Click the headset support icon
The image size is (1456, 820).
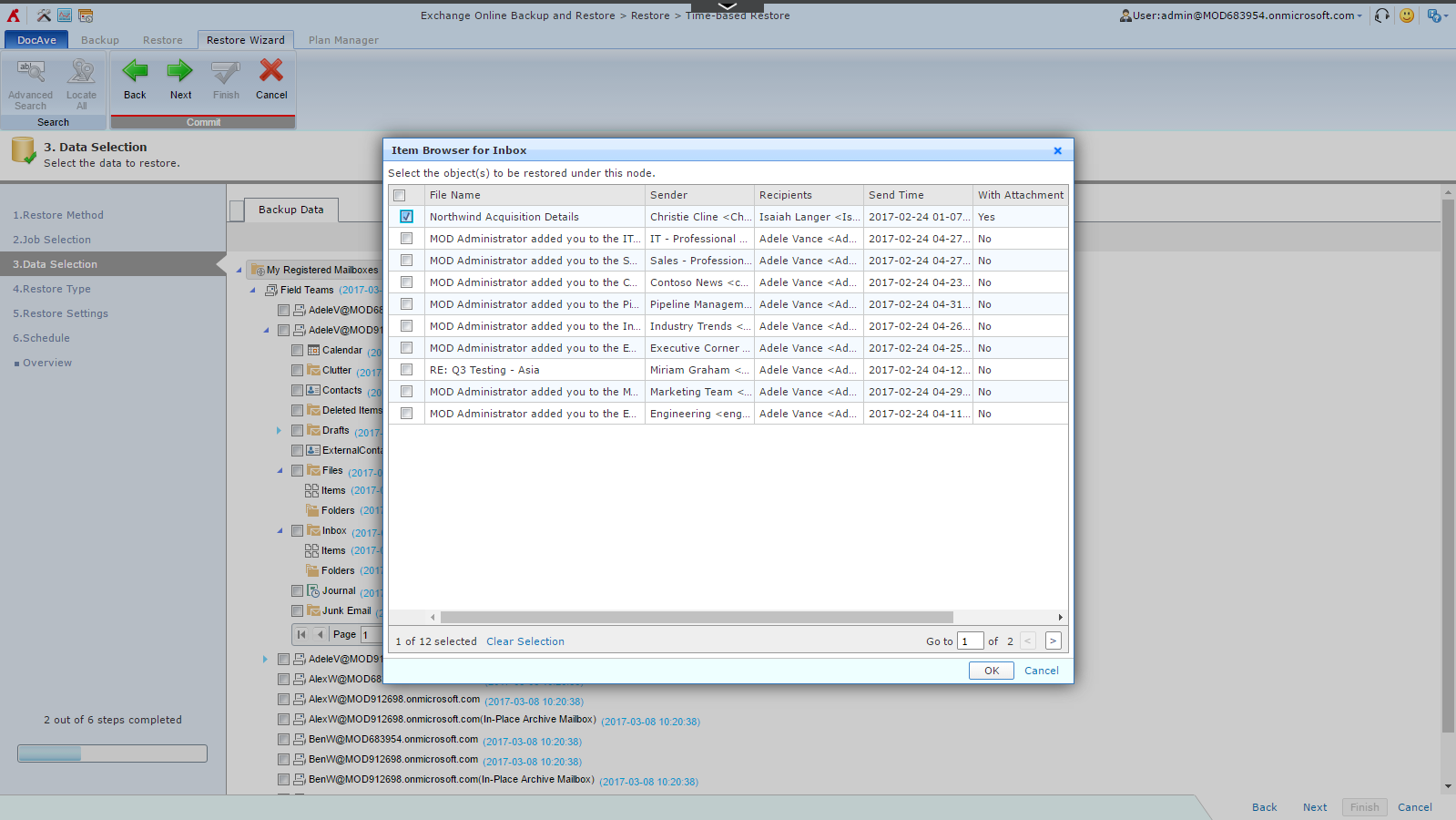[x=1382, y=15]
